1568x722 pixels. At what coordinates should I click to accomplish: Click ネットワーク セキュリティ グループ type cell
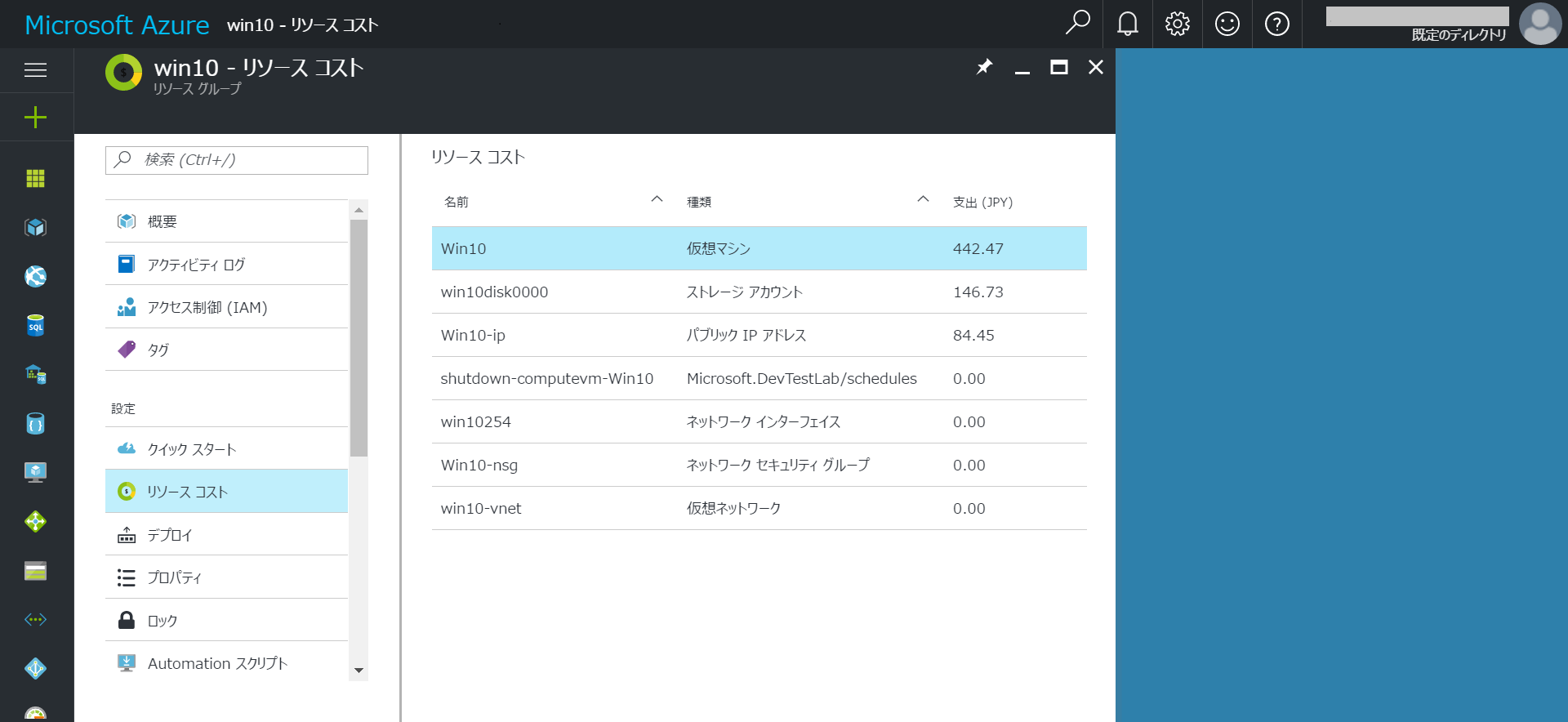778,465
